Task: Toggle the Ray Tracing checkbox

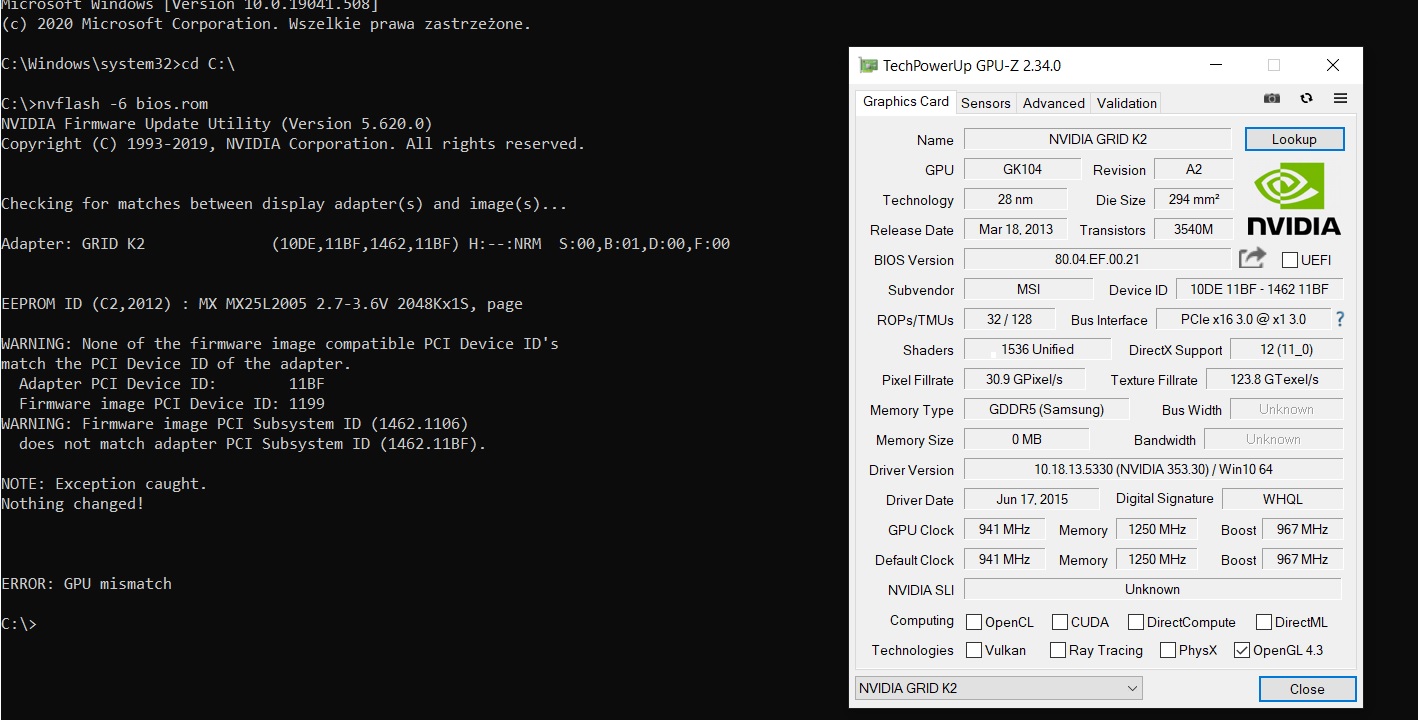Action: click(x=1058, y=650)
